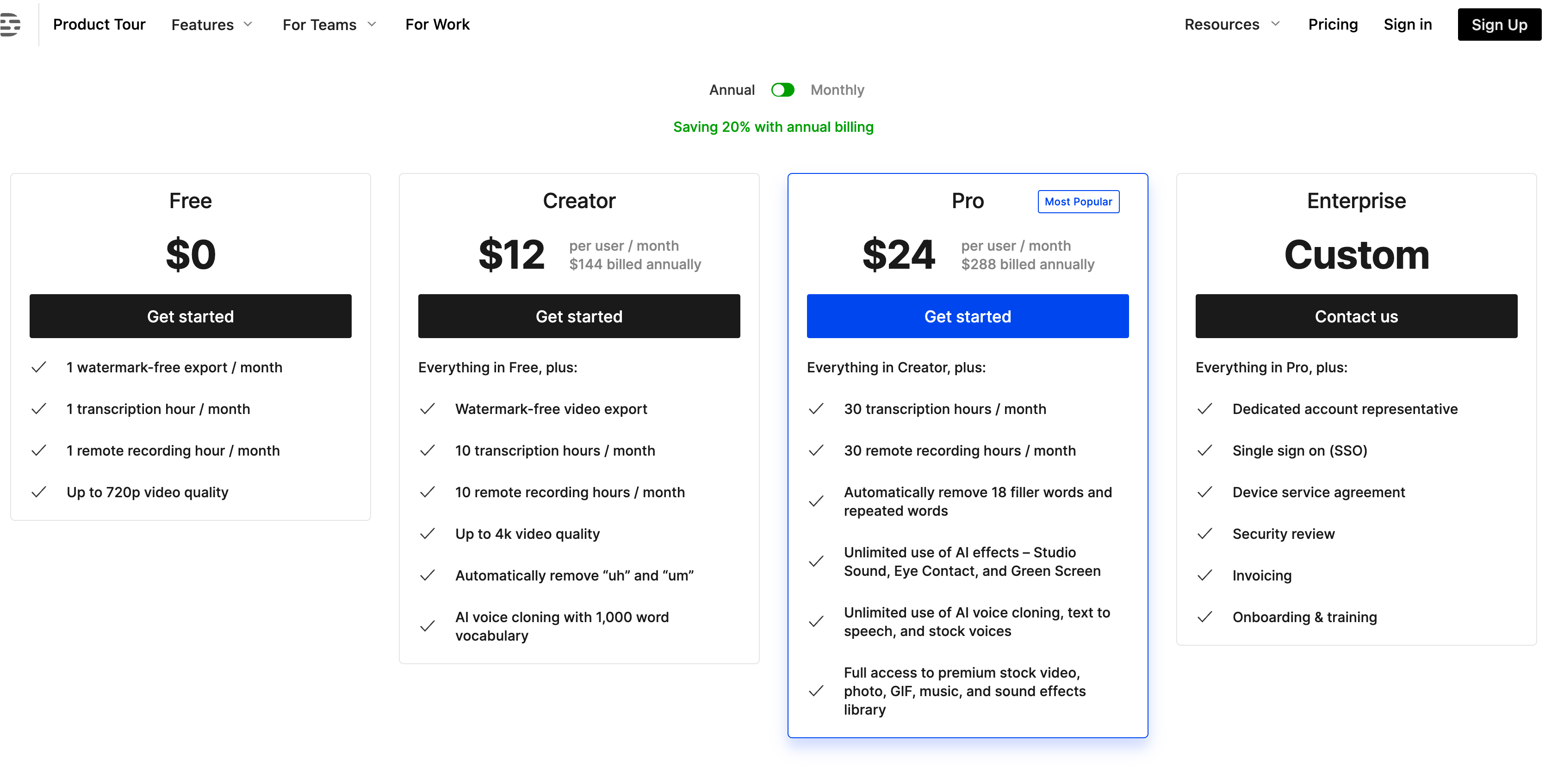Image resolution: width=1564 pixels, height=784 pixels.
Task: Select the Annual billing option
Action: point(732,89)
